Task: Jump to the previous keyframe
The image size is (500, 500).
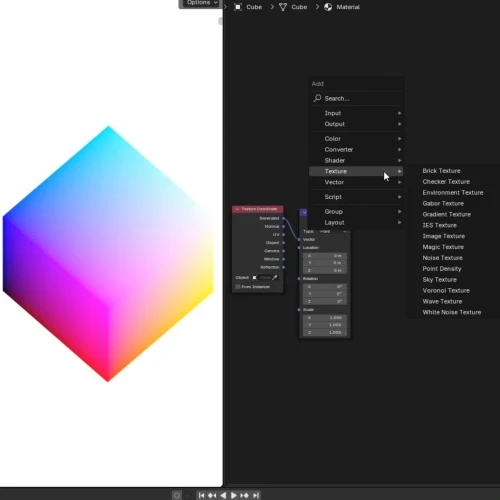Action: point(212,495)
